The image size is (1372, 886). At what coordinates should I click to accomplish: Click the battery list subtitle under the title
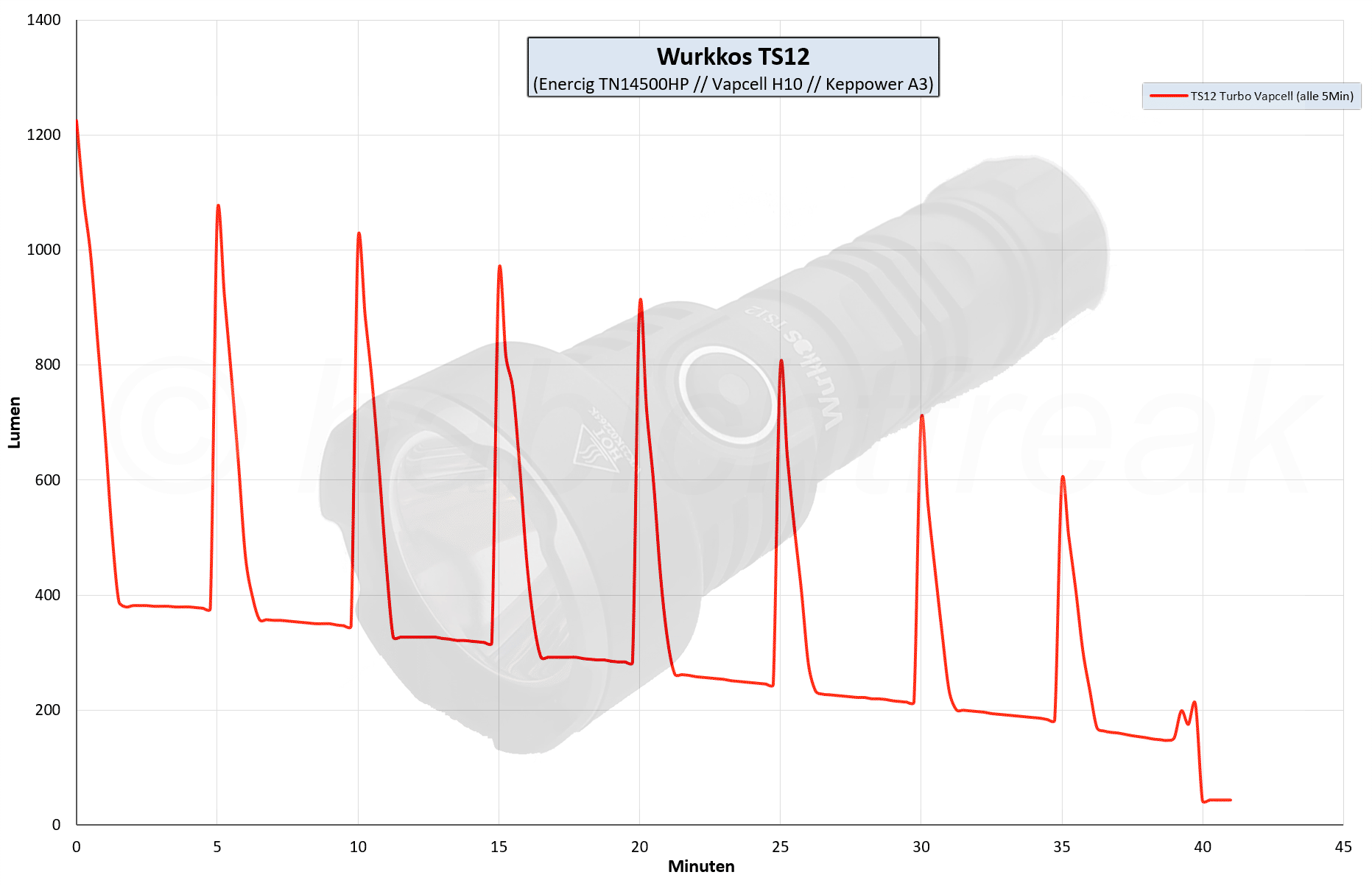733,85
